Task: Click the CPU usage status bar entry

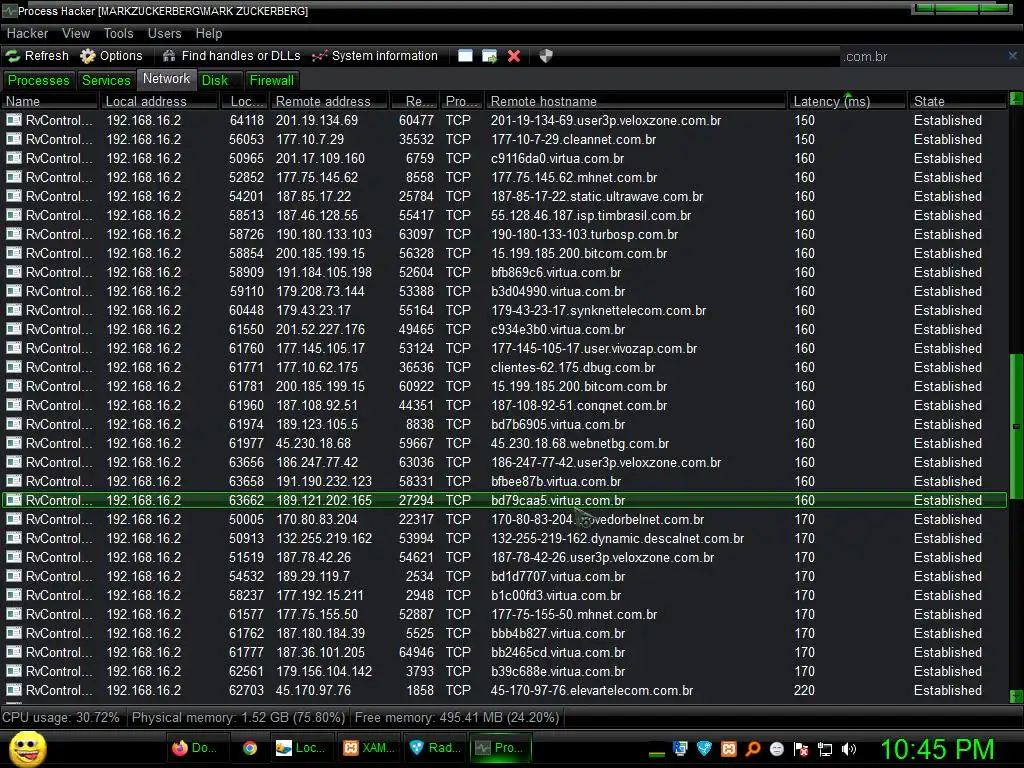Action: point(61,717)
